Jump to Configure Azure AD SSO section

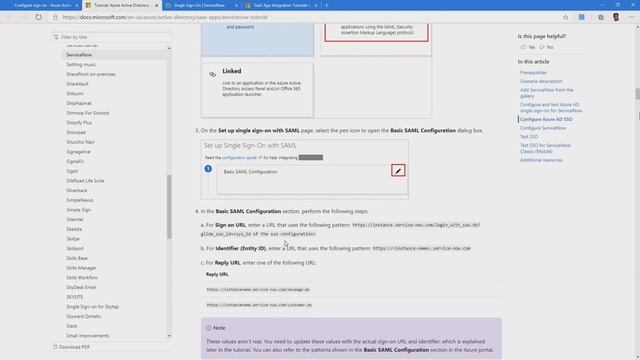click(x=546, y=119)
